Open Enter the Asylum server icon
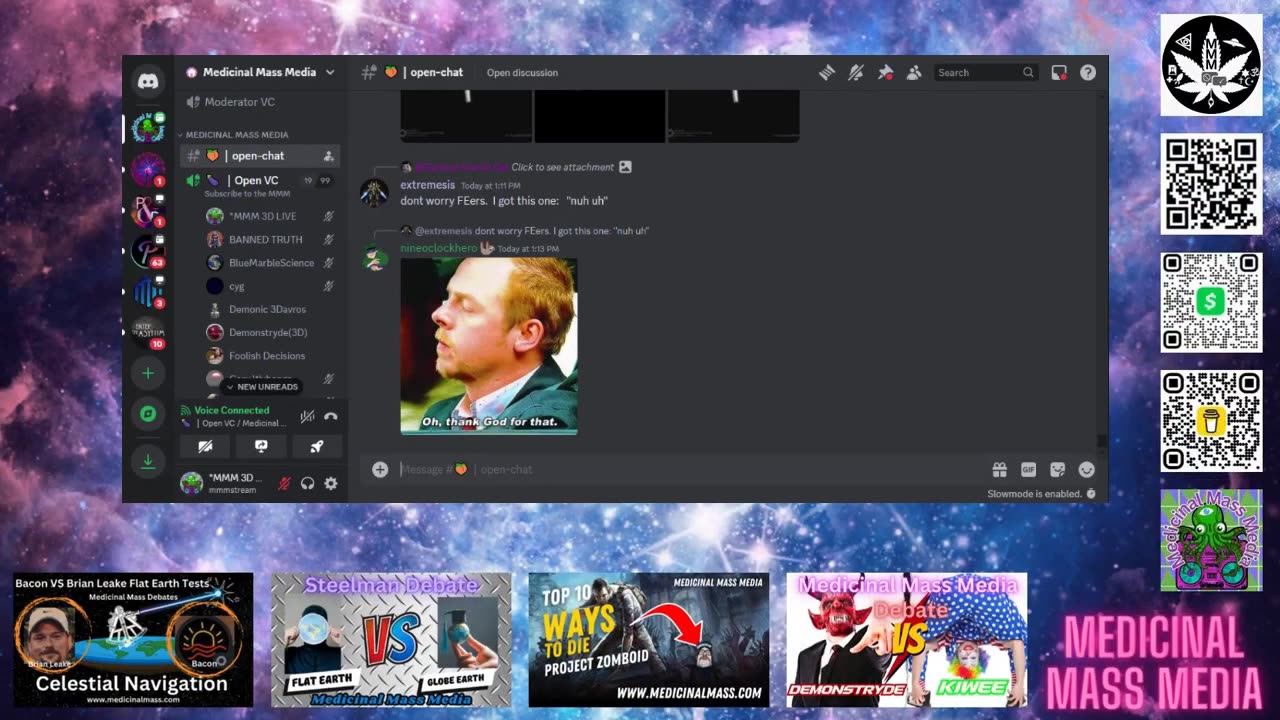Image resolution: width=1280 pixels, height=720 pixels. click(x=148, y=332)
